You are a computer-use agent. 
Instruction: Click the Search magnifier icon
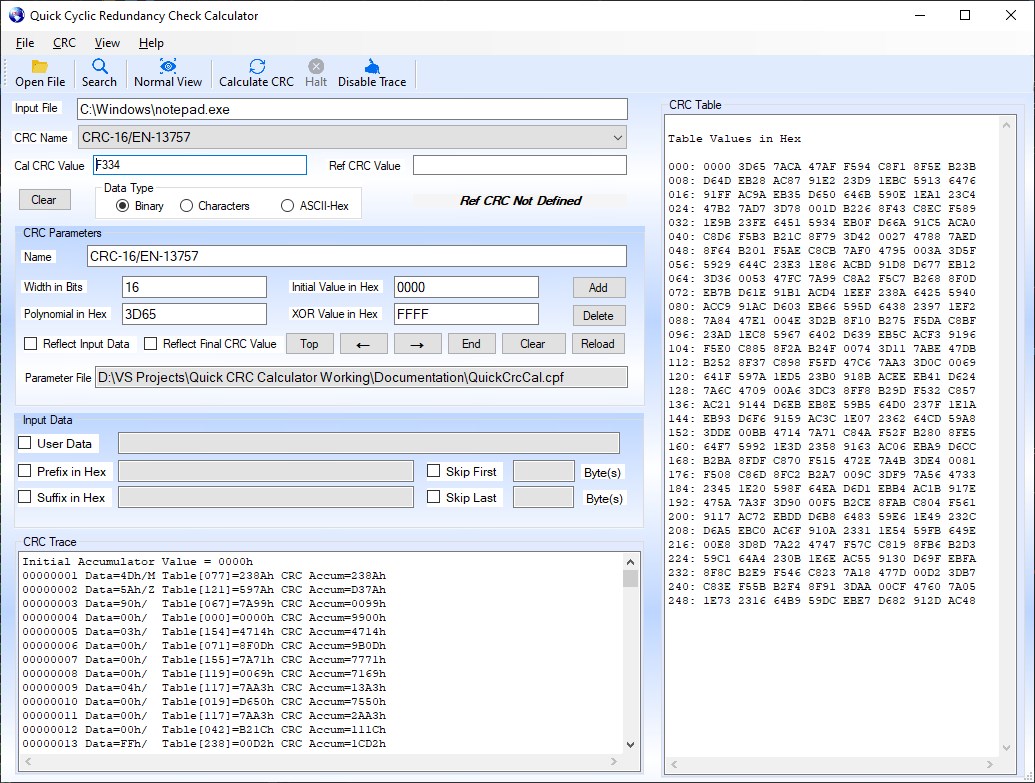(99, 67)
